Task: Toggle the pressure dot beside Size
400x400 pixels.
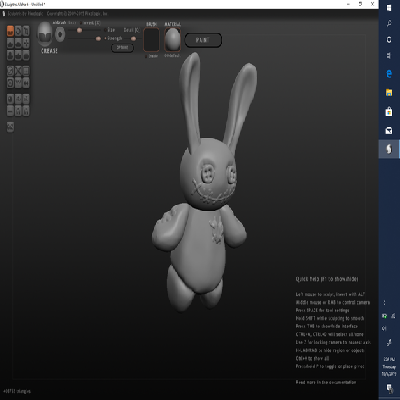Action: point(105,30)
